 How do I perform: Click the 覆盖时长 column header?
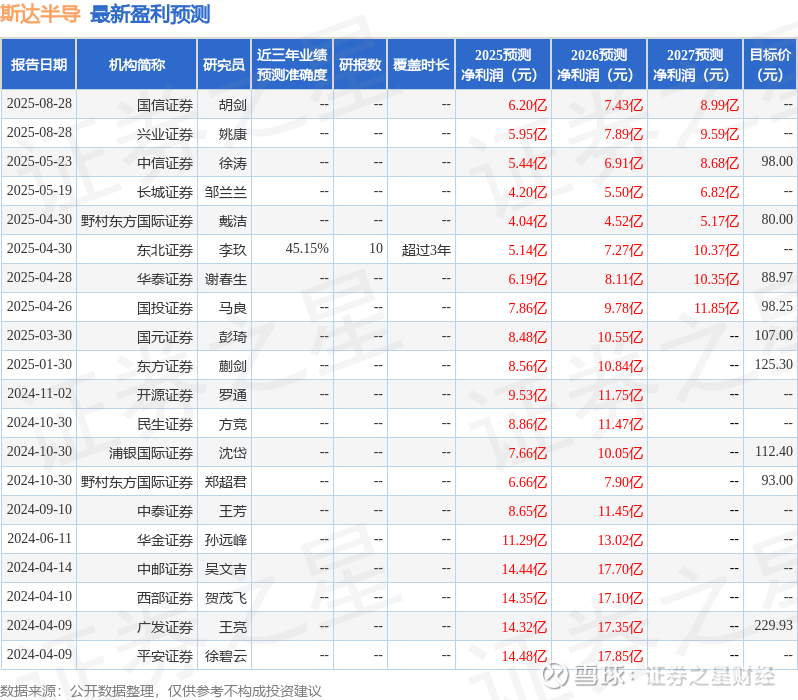[x=421, y=64]
